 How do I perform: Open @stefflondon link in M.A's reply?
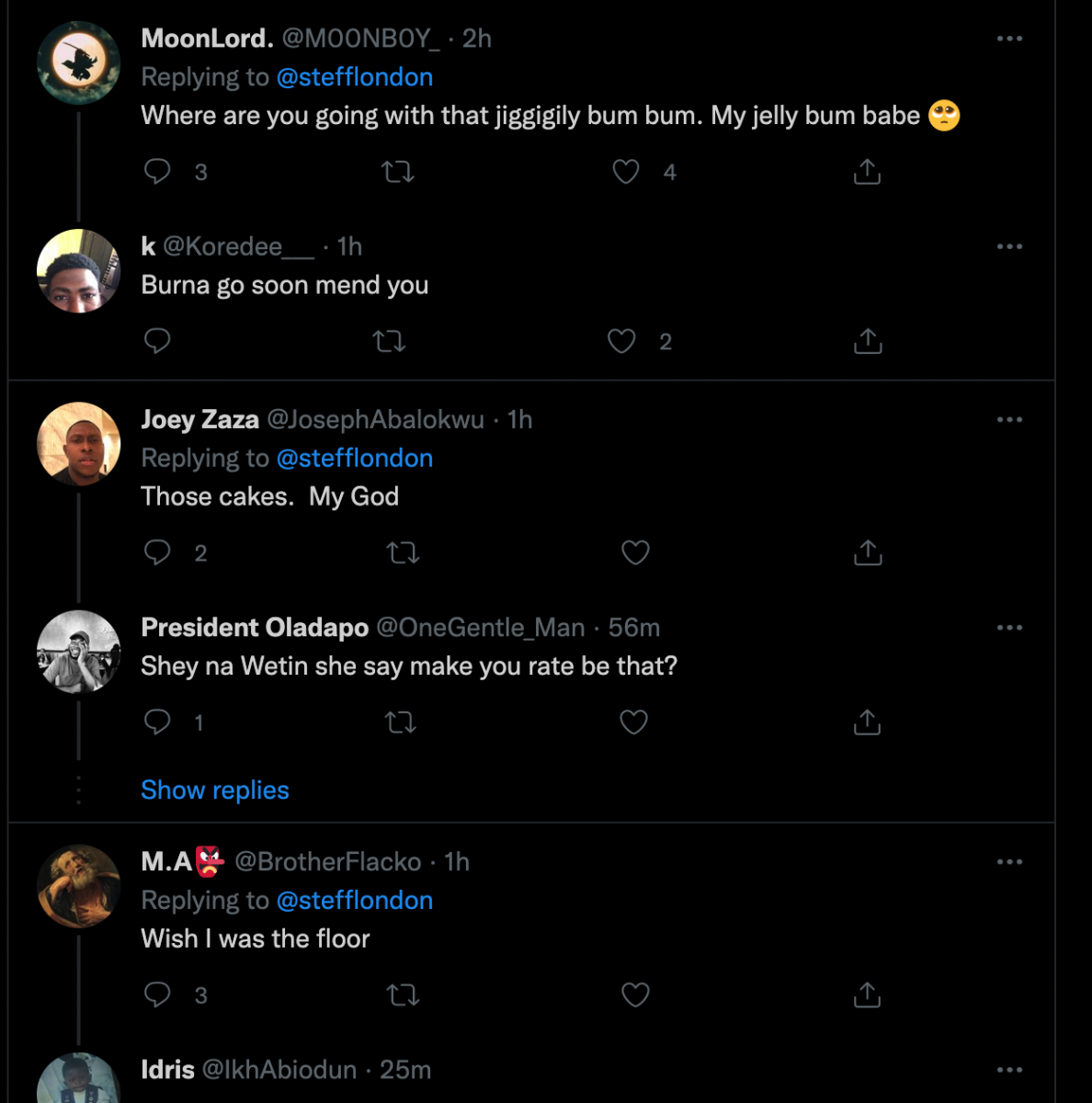coord(355,901)
